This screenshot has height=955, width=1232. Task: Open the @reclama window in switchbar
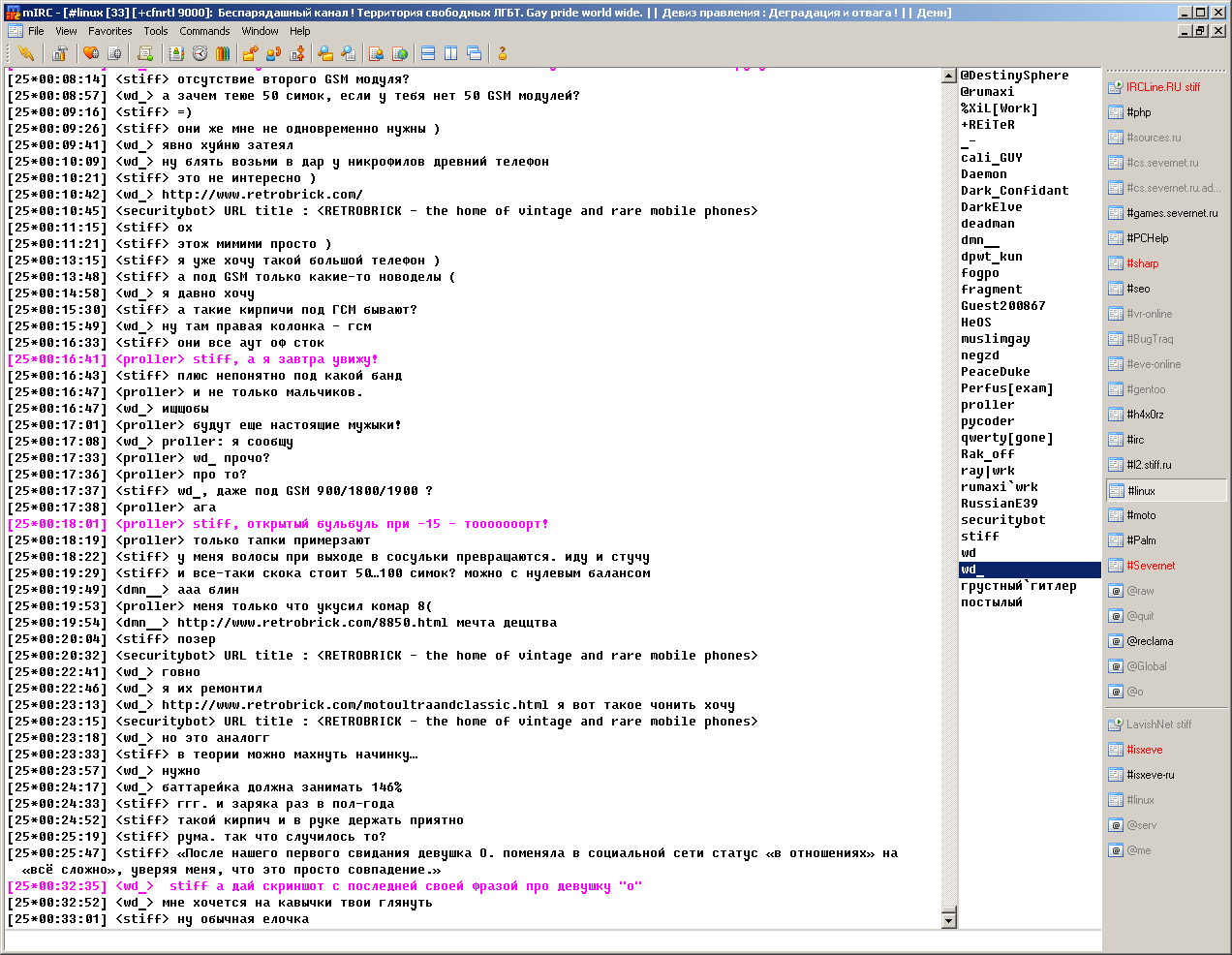1150,641
